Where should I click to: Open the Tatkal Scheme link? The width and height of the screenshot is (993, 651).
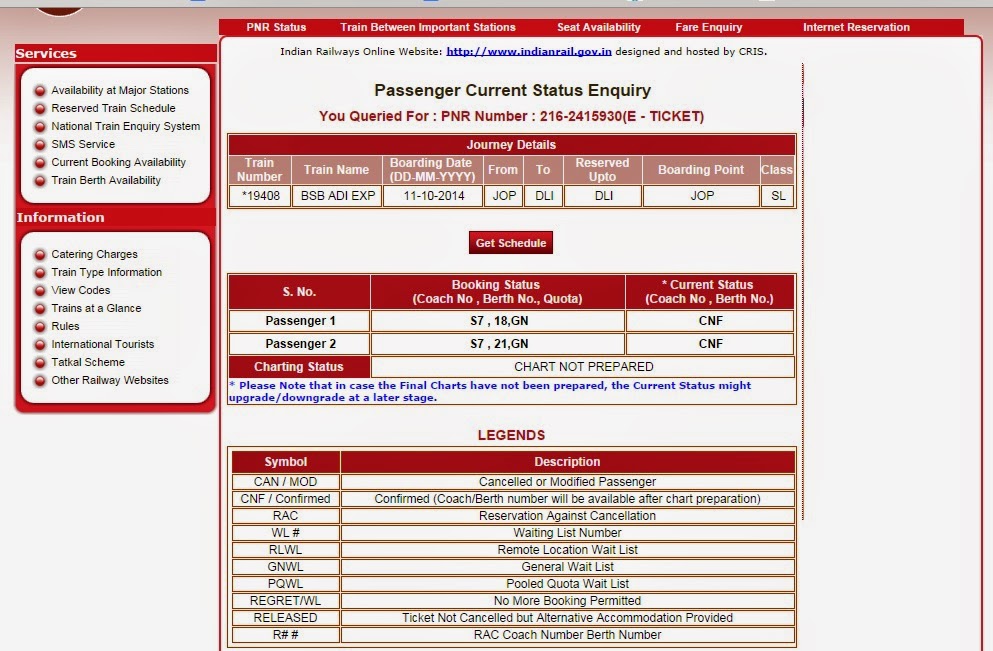[88, 362]
